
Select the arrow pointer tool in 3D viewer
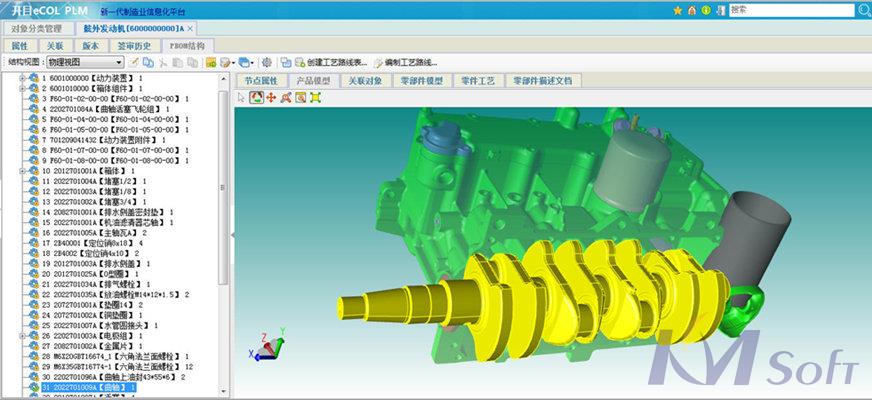click(x=241, y=98)
